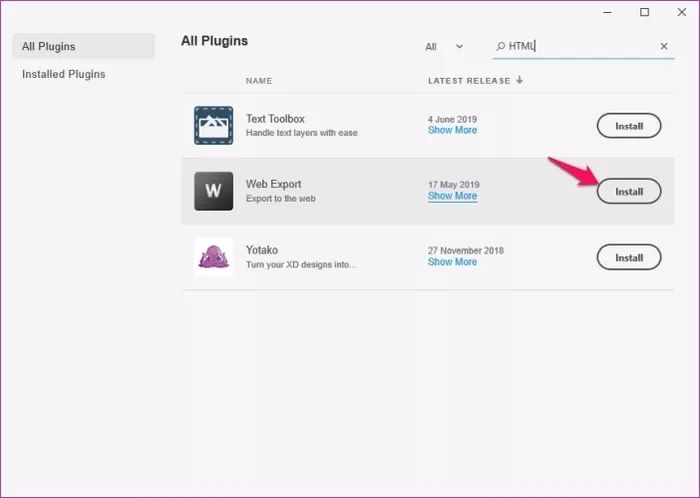This screenshot has height=498, width=700.
Task: Show more for Yotako
Action: [x=452, y=263]
